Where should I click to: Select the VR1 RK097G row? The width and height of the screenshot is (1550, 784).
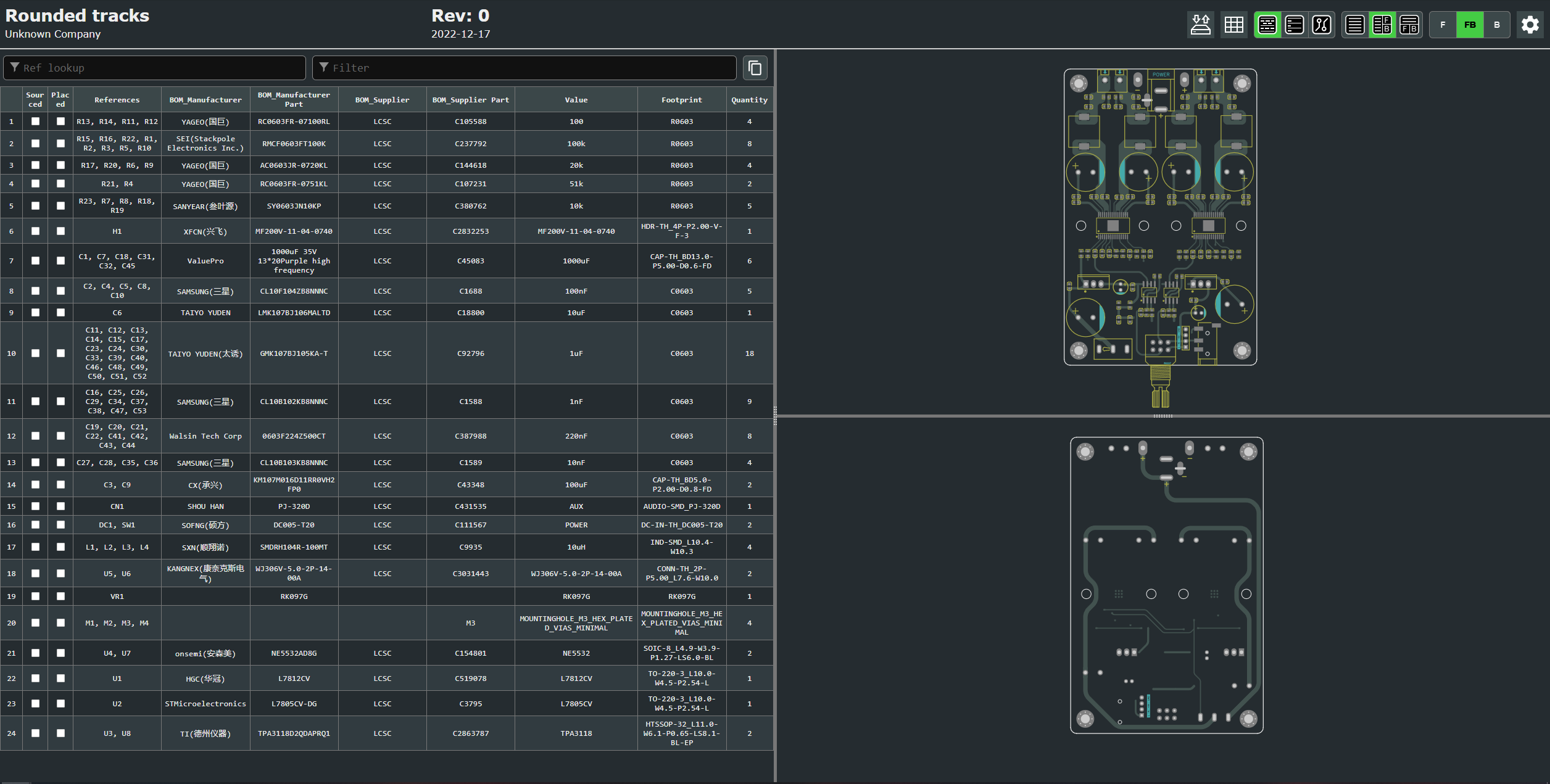click(x=294, y=596)
